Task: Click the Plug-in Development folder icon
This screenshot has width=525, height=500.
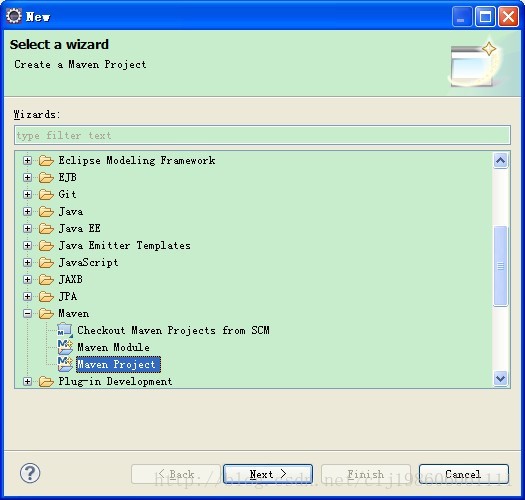Action: [x=46, y=381]
